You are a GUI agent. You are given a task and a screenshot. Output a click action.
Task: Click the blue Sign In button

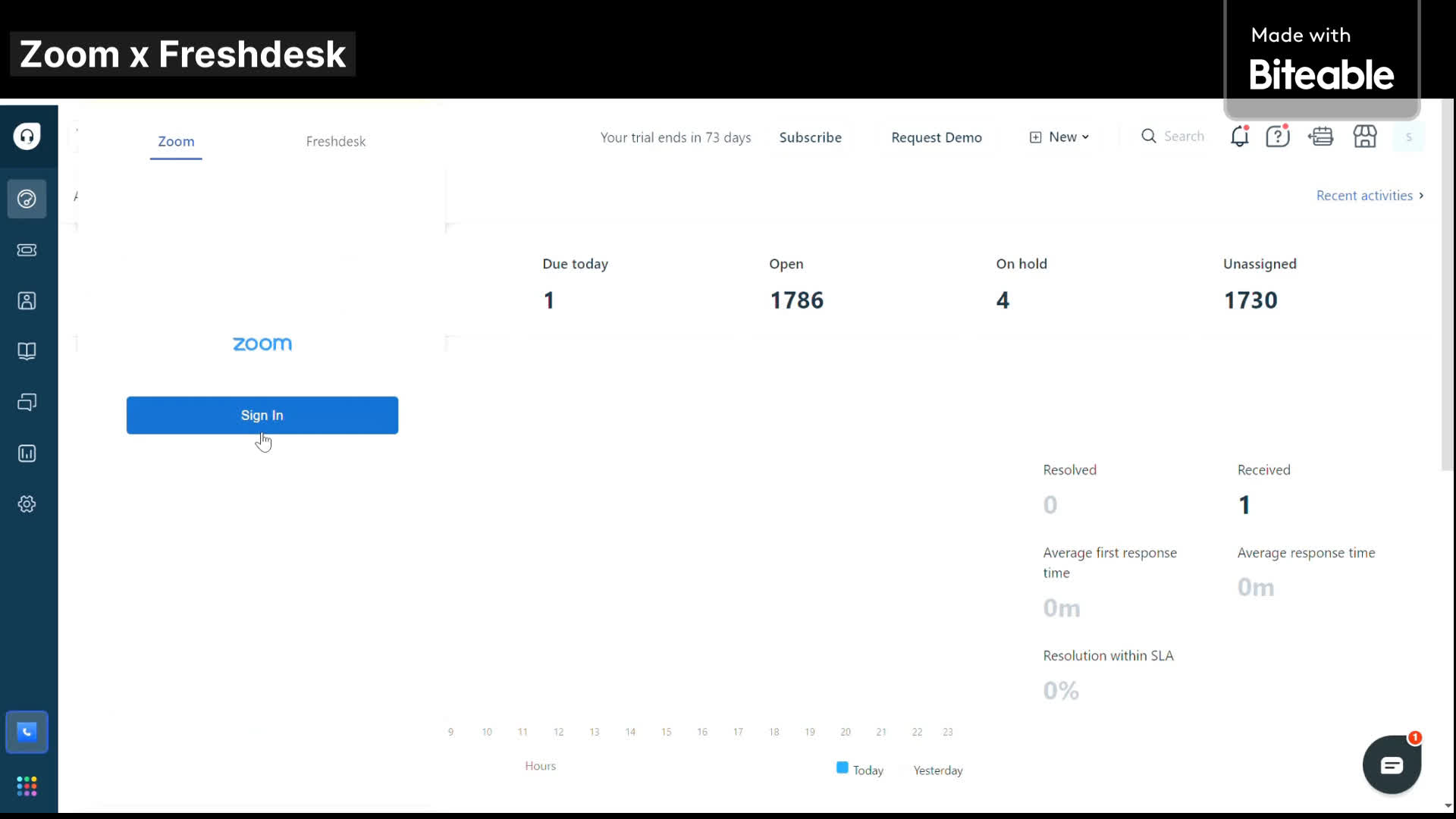tap(262, 416)
